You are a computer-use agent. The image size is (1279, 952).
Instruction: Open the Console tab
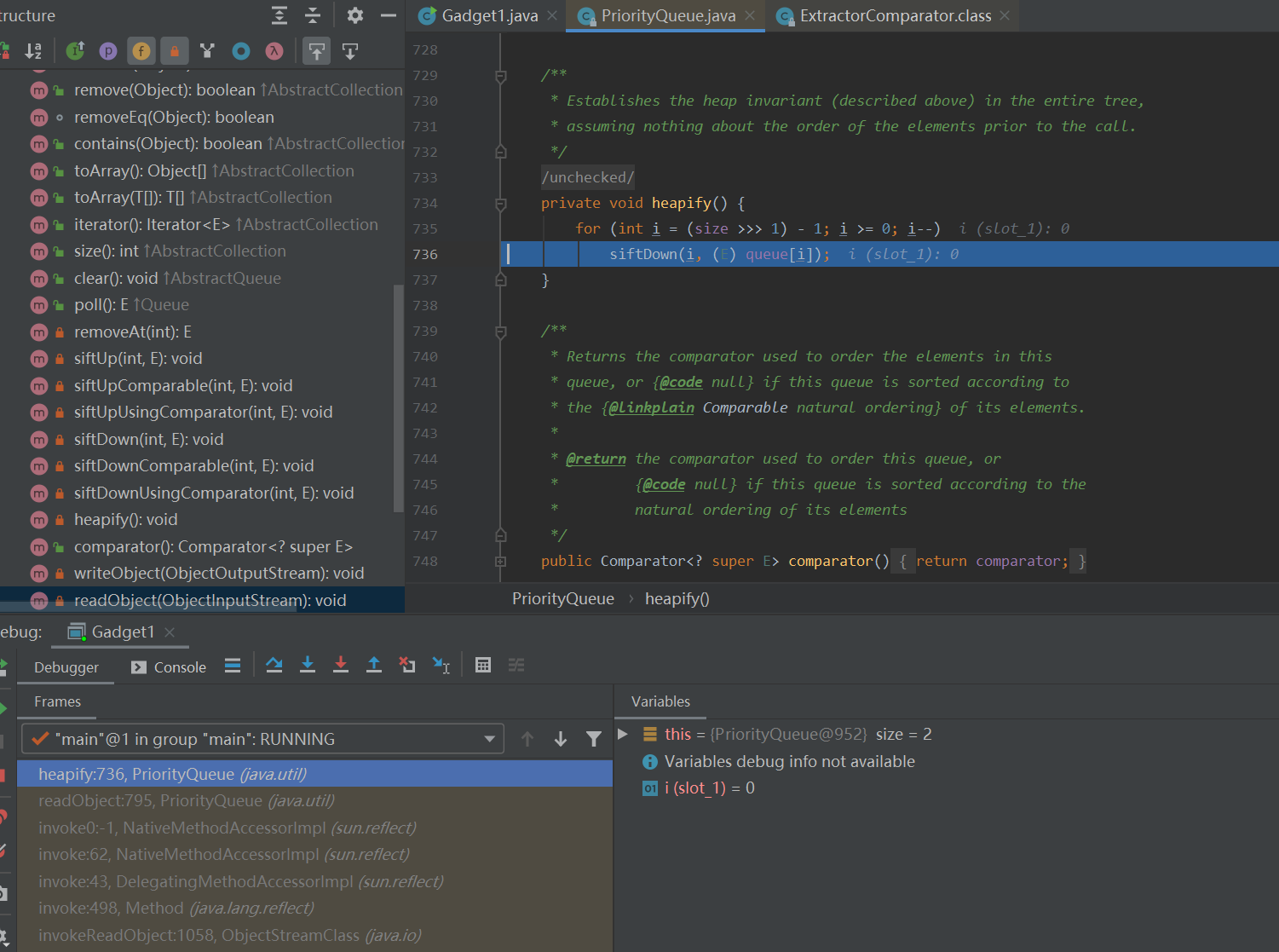tap(169, 667)
